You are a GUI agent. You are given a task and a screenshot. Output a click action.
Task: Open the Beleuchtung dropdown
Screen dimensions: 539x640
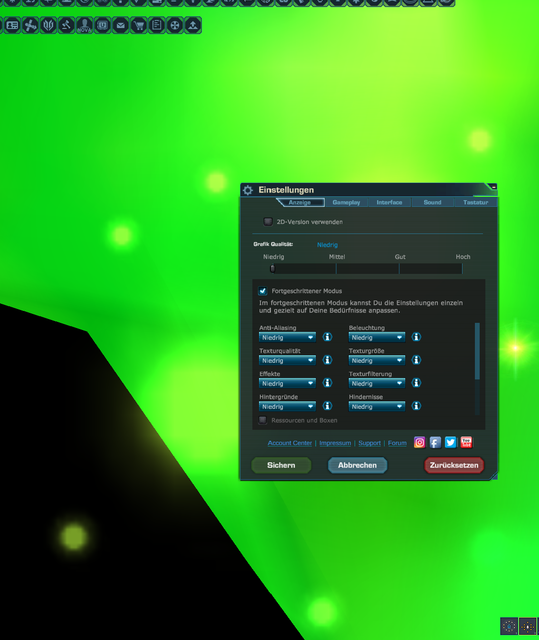[377, 338]
